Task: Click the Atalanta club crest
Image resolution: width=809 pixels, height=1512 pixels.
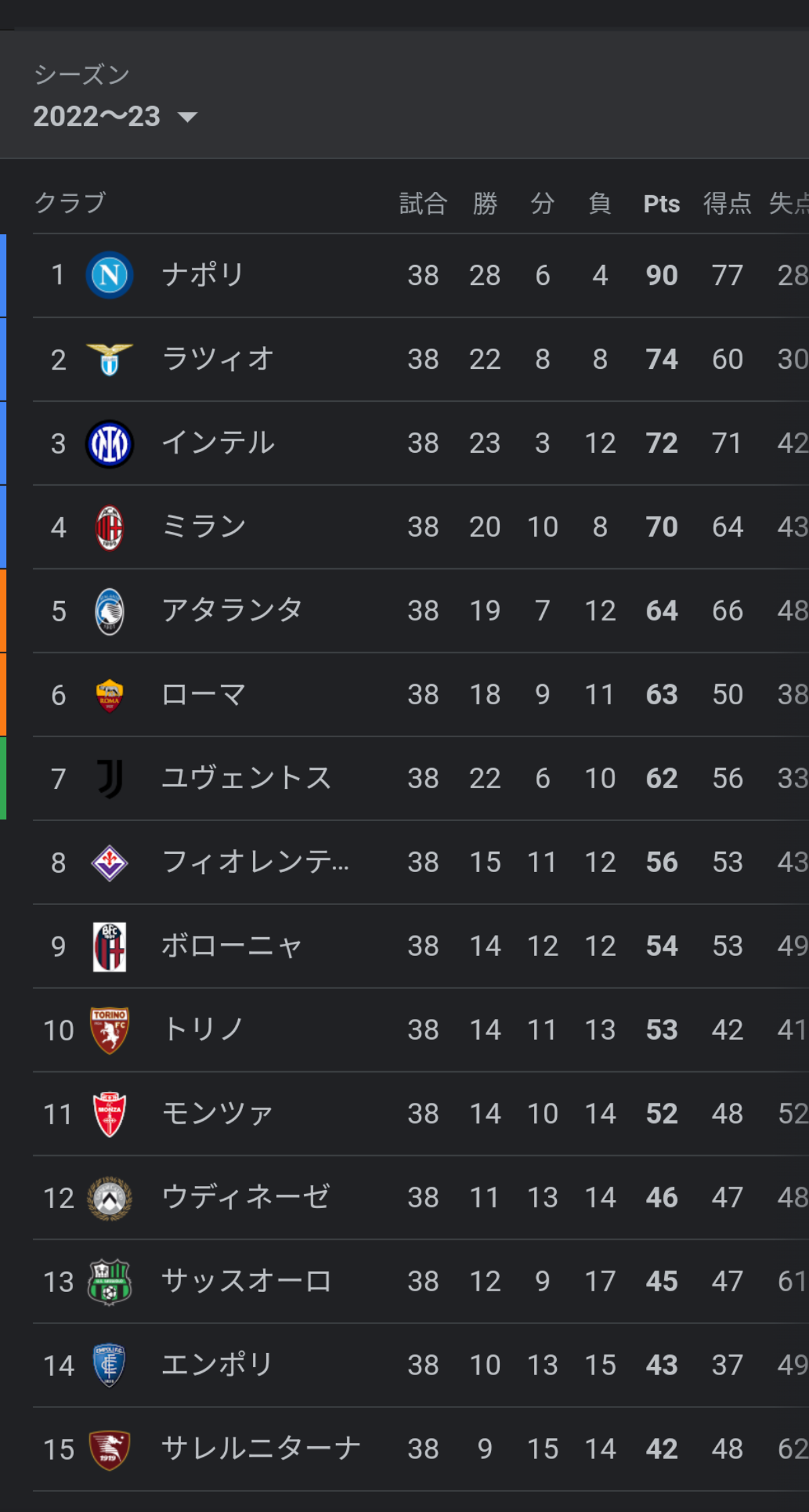Action: (x=109, y=611)
